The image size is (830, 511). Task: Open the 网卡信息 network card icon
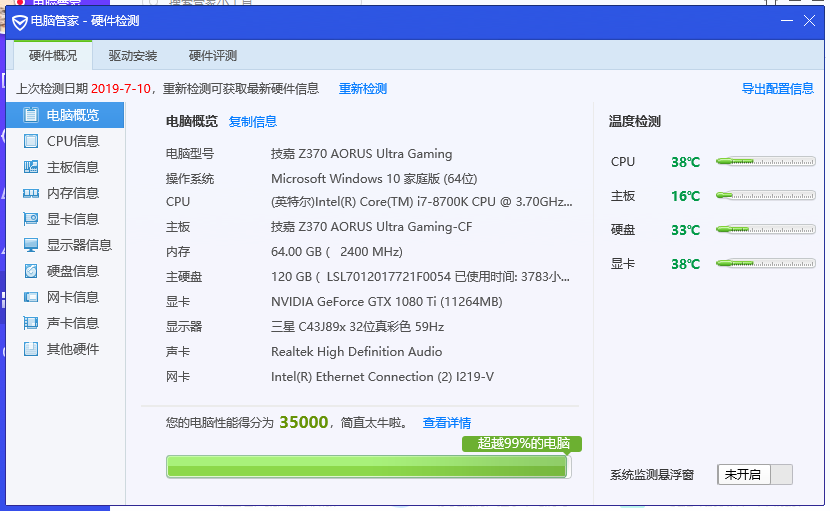31,297
